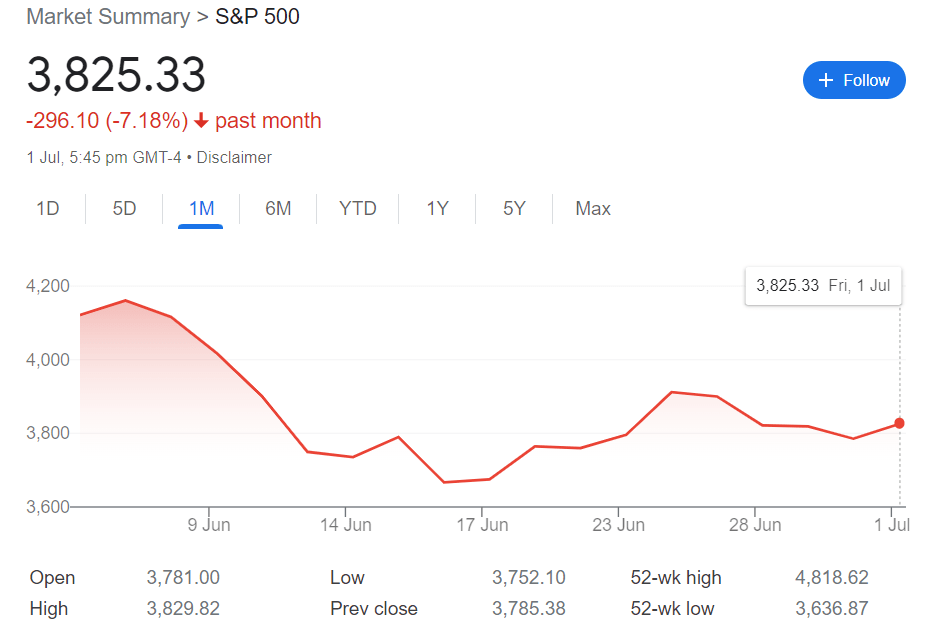Choose the 5Y chart range
The width and height of the screenshot is (925, 635).
(x=514, y=209)
